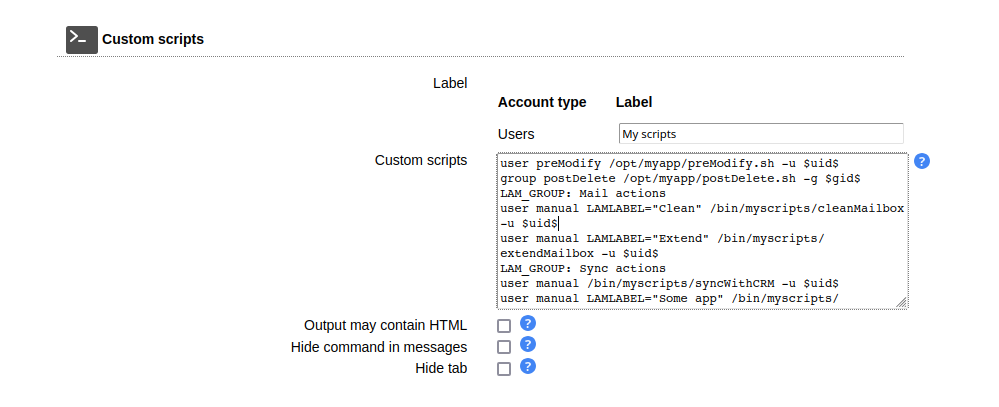
Task: View help for the Hide tab option
Action: click(529, 366)
